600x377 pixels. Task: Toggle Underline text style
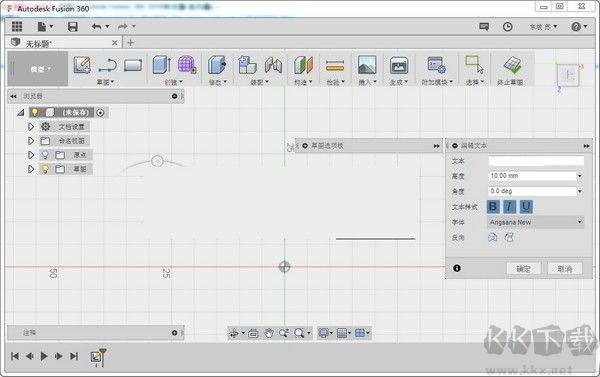tap(526, 207)
